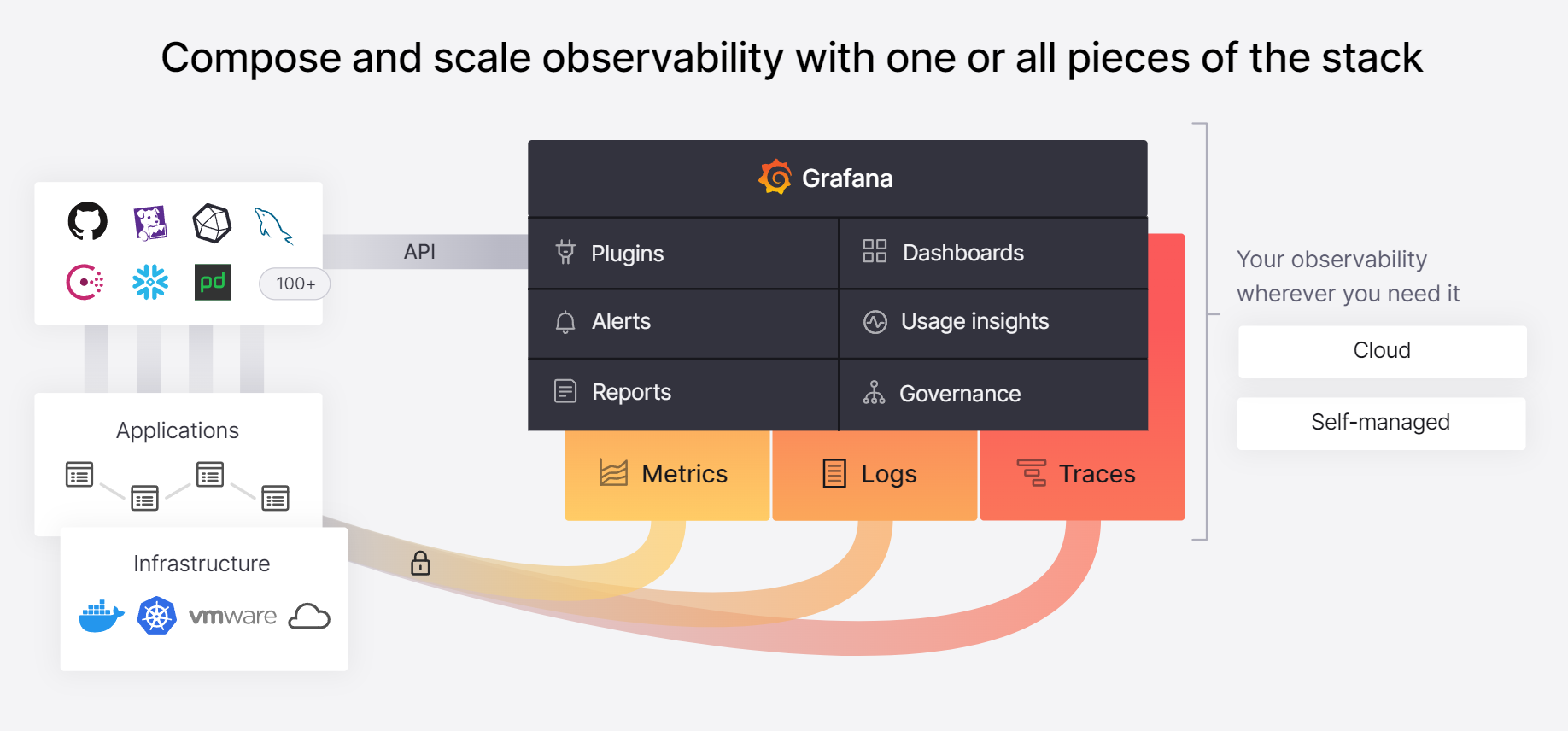Screen dimensions: 1568x731
Task: Click the Kubernetes wheel icon
Action: coord(157,616)
